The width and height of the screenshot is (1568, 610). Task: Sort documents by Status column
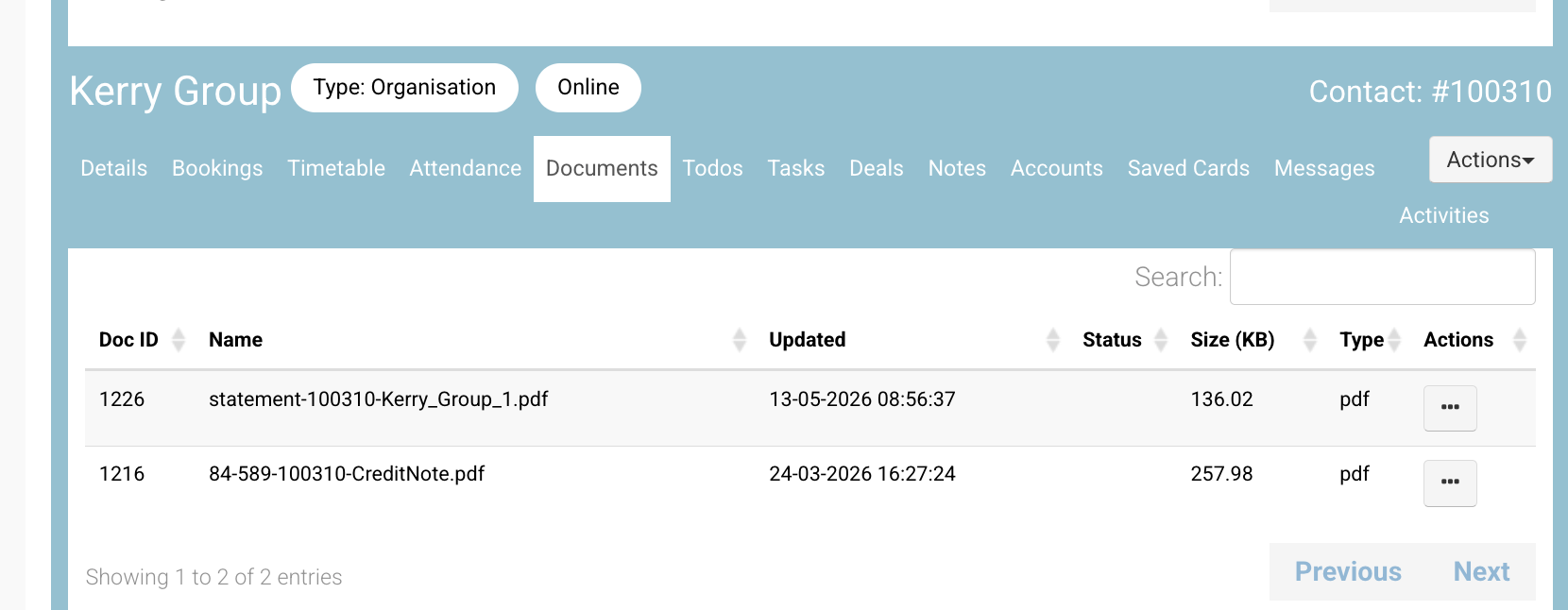[x=1124, y=340]
